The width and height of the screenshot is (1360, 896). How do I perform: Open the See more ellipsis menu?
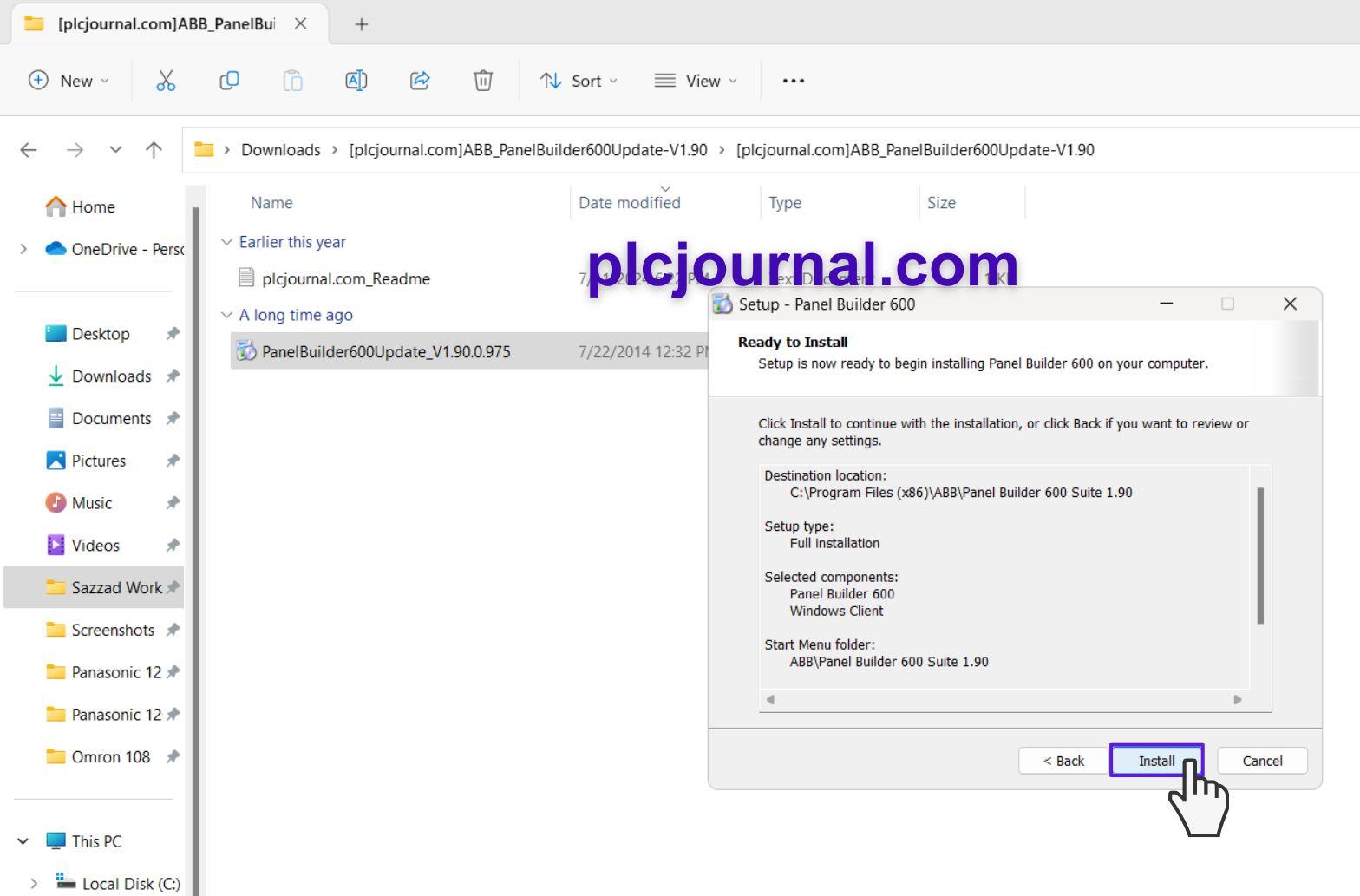794,81
